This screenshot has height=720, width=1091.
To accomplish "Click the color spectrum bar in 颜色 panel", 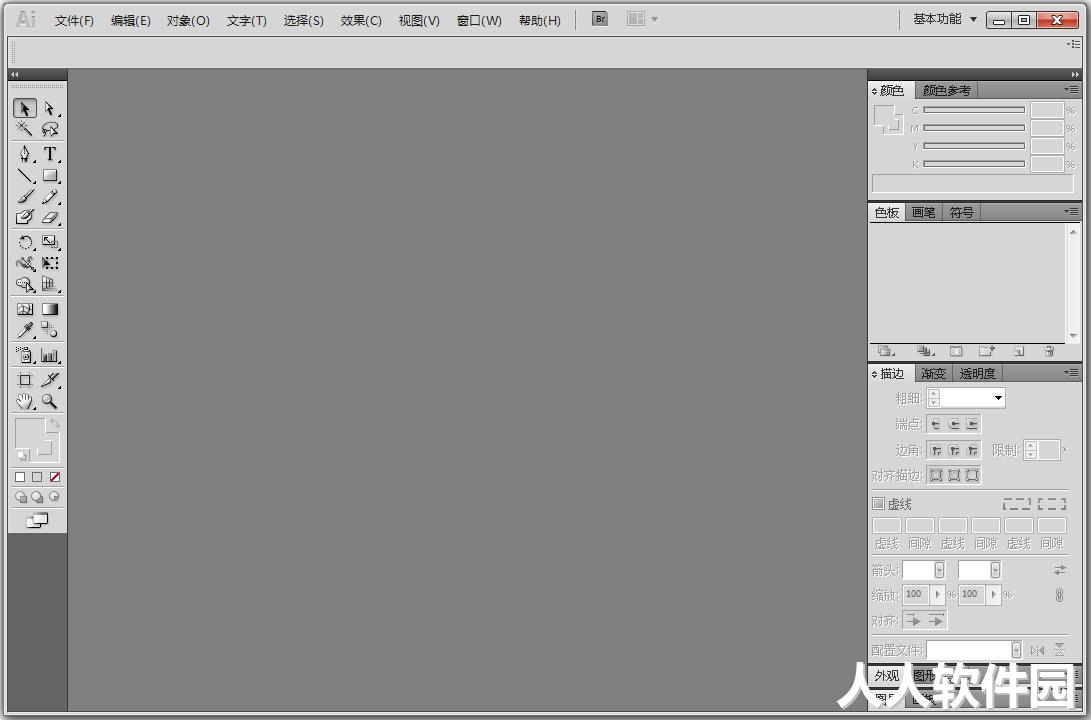I will pos(972,183).
